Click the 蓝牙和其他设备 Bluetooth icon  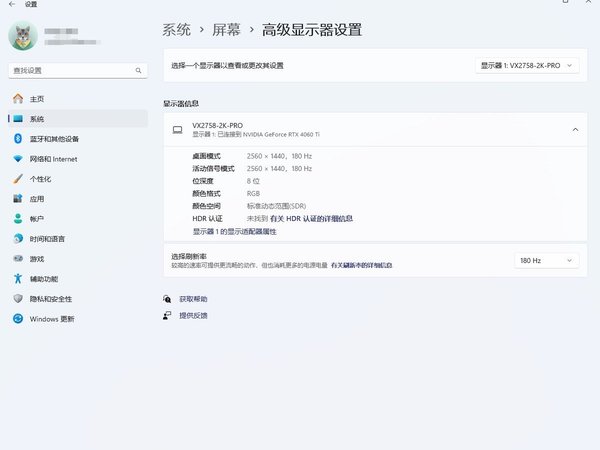[x=18, y=139]
